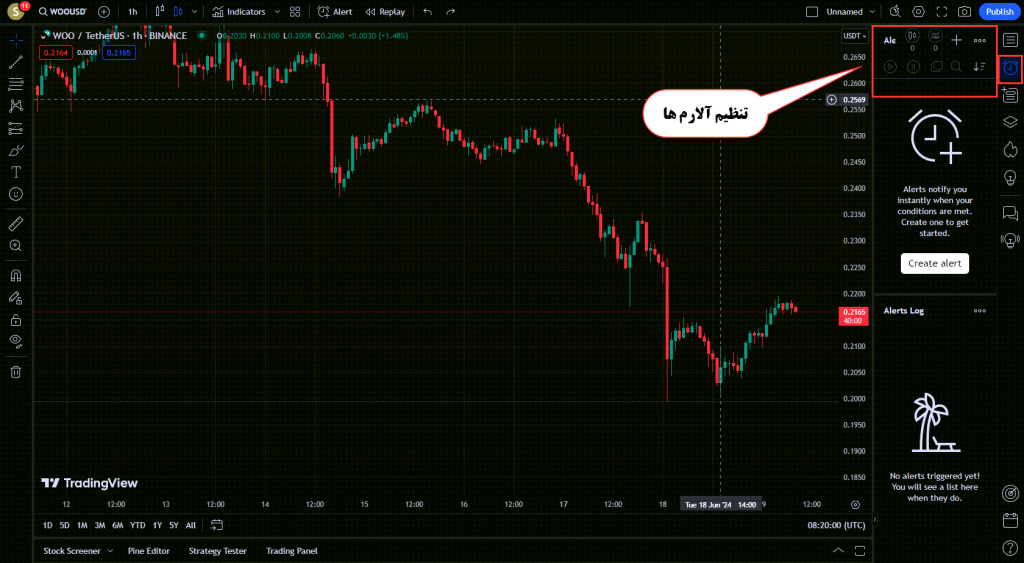Start bar Replay mode

click(385, 12)
